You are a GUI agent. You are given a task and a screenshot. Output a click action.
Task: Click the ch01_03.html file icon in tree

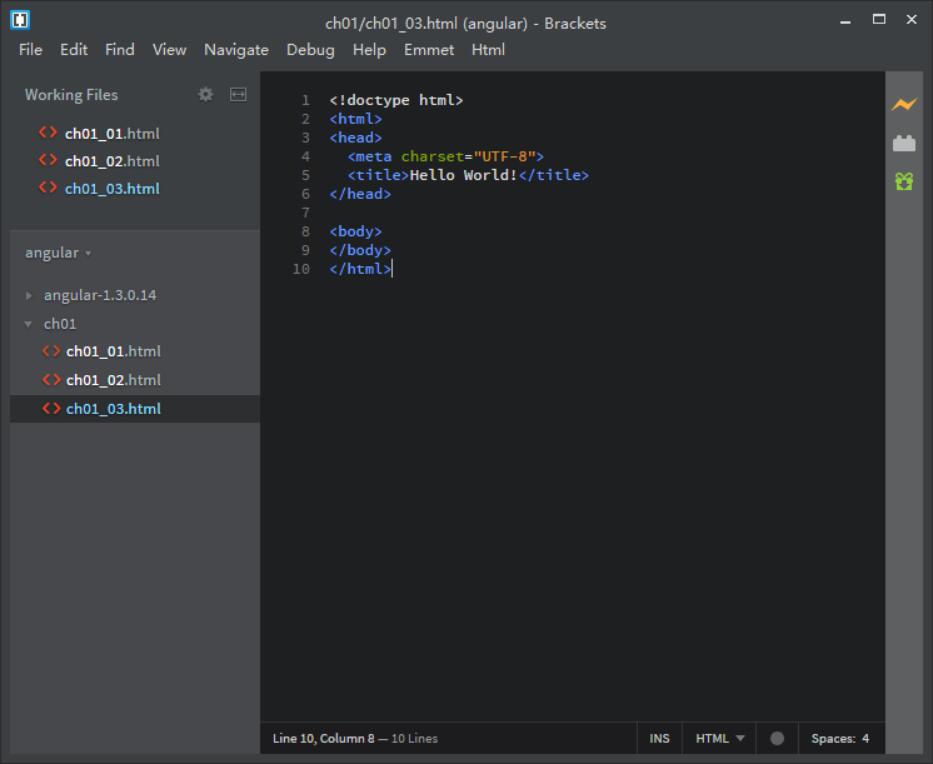coord(52,408)
